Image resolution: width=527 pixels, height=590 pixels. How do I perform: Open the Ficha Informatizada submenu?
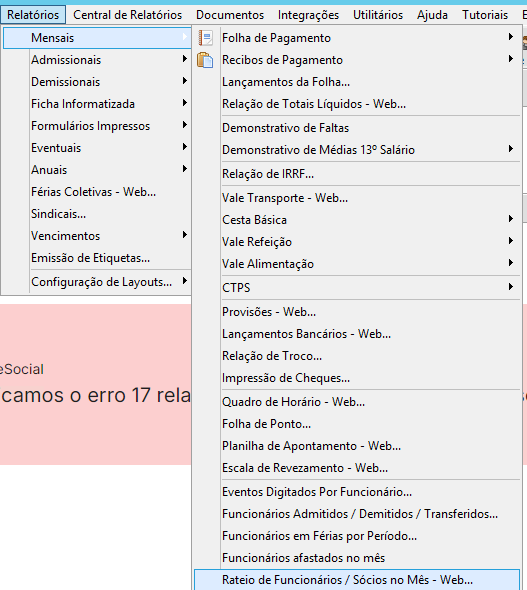[97, 104]
